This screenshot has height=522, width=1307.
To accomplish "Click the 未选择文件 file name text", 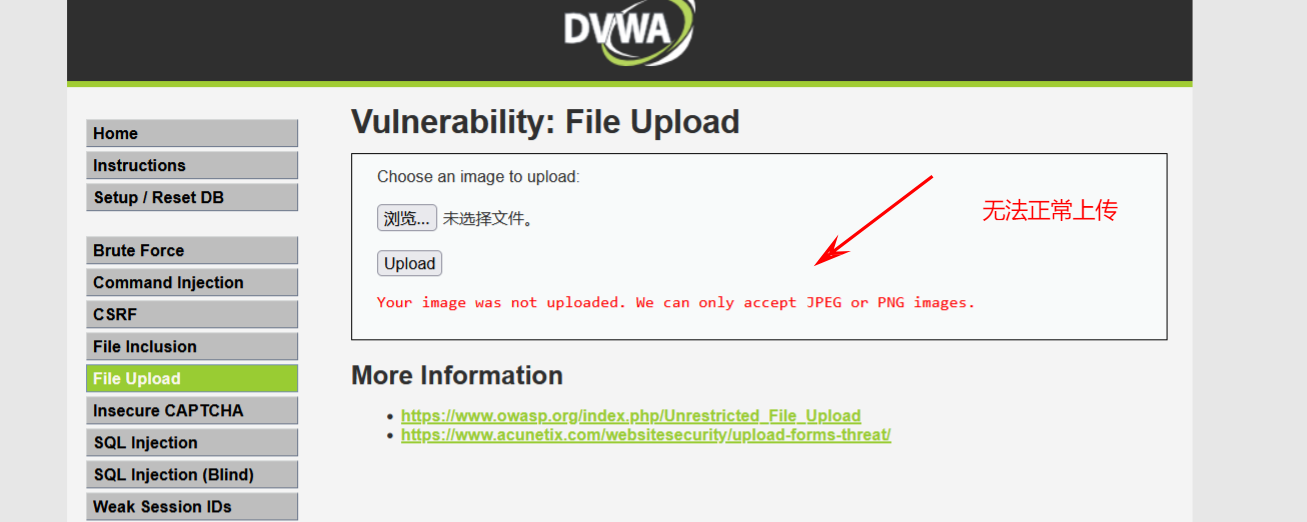I will coord(488,219).
